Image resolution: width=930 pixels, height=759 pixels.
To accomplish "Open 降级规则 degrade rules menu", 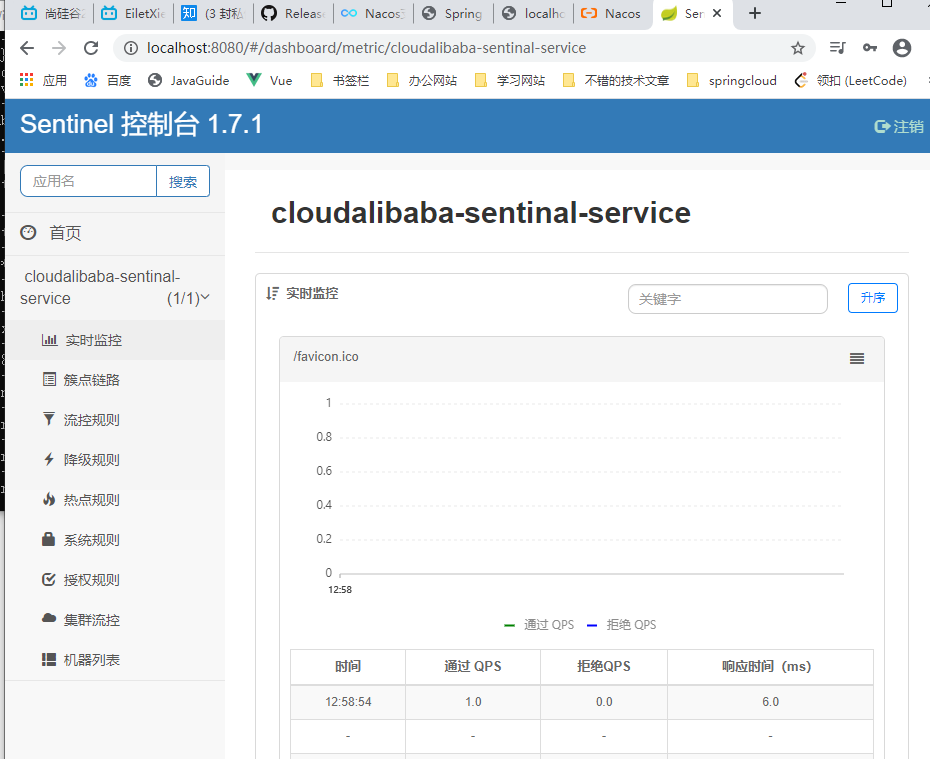I will pyautogui.click(x=115, y=460).
